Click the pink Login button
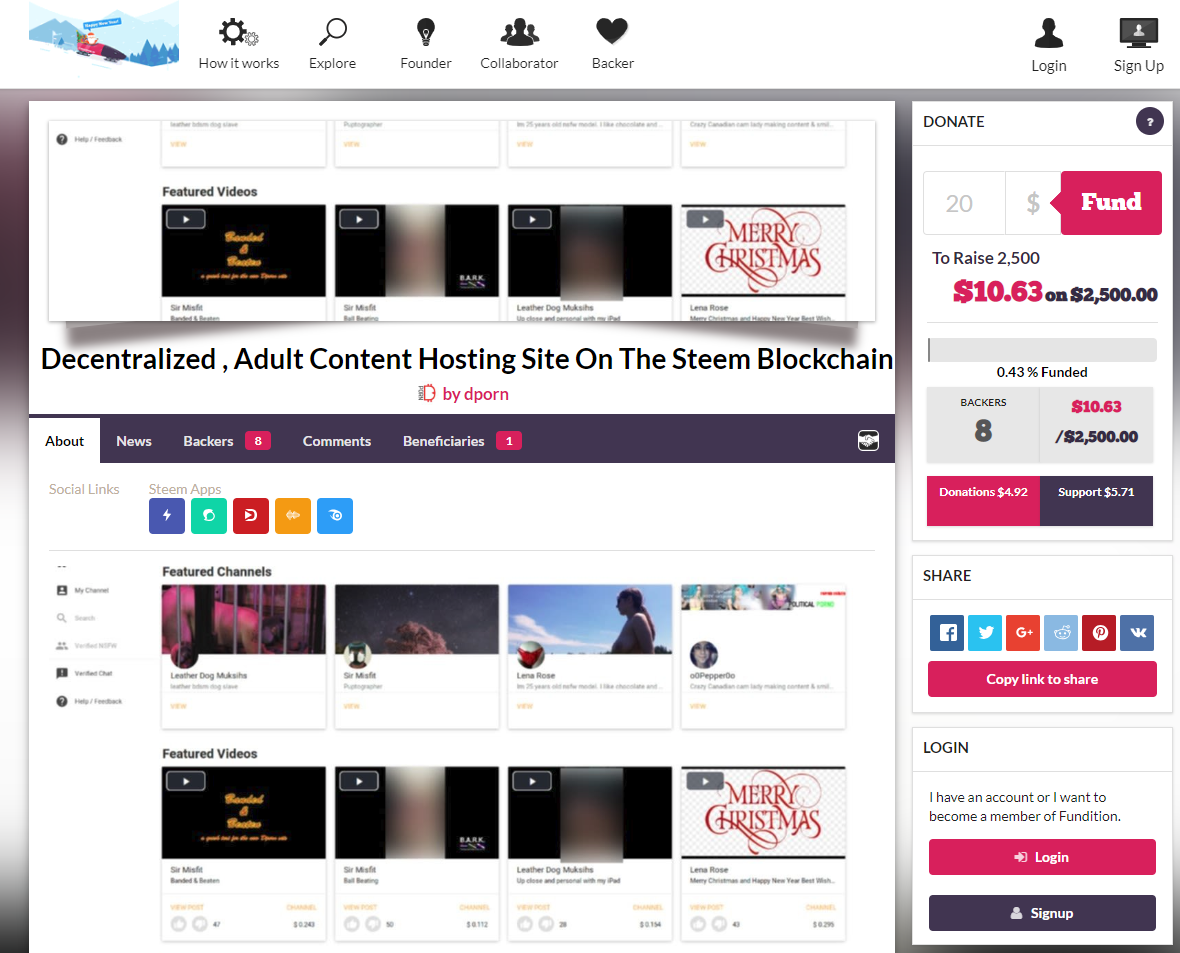The height and width of the screenshot is (953, 1180). pyautogui.click(x=1042, y=857)
